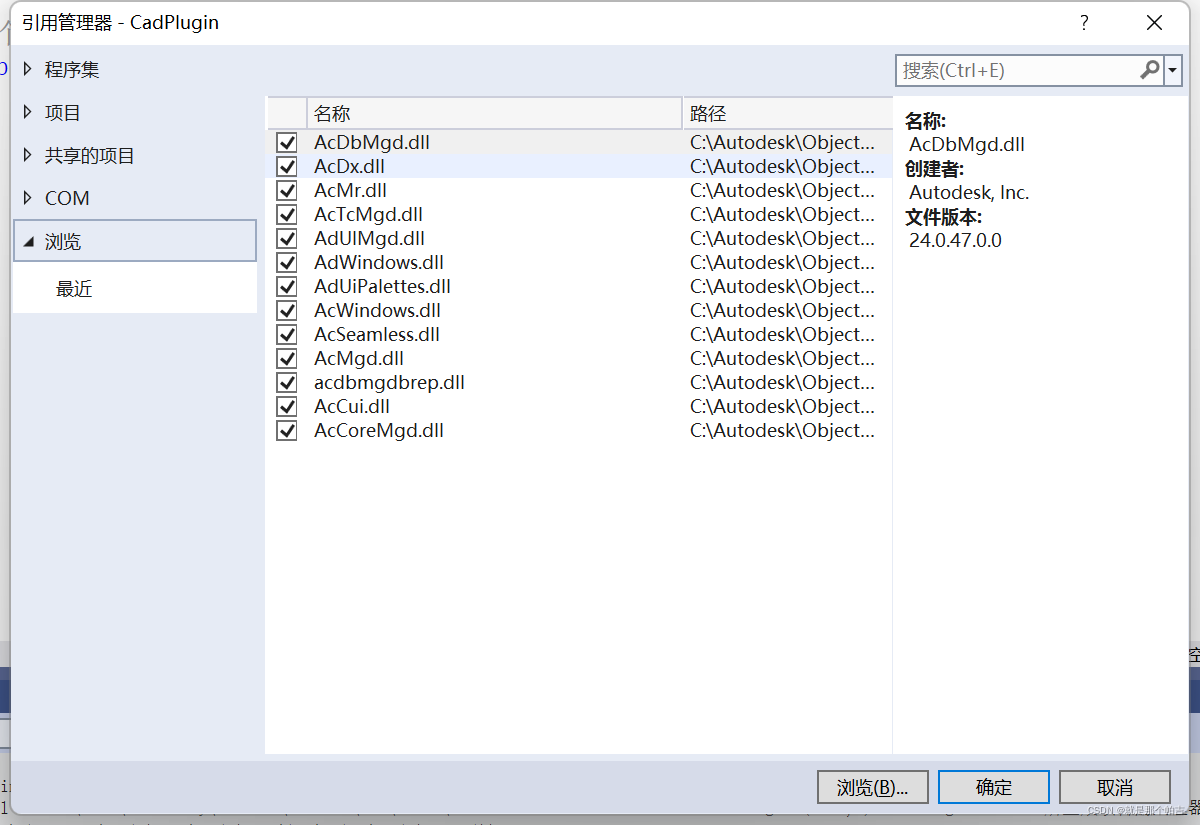Click the help question mark icon
1200x825 pixels.
[x=1084, y=22]
